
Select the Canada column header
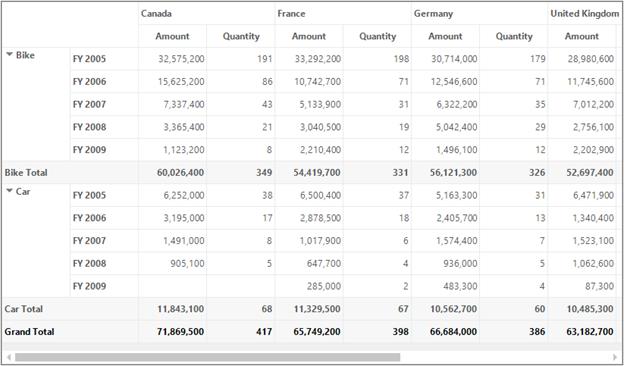point(156,14)
